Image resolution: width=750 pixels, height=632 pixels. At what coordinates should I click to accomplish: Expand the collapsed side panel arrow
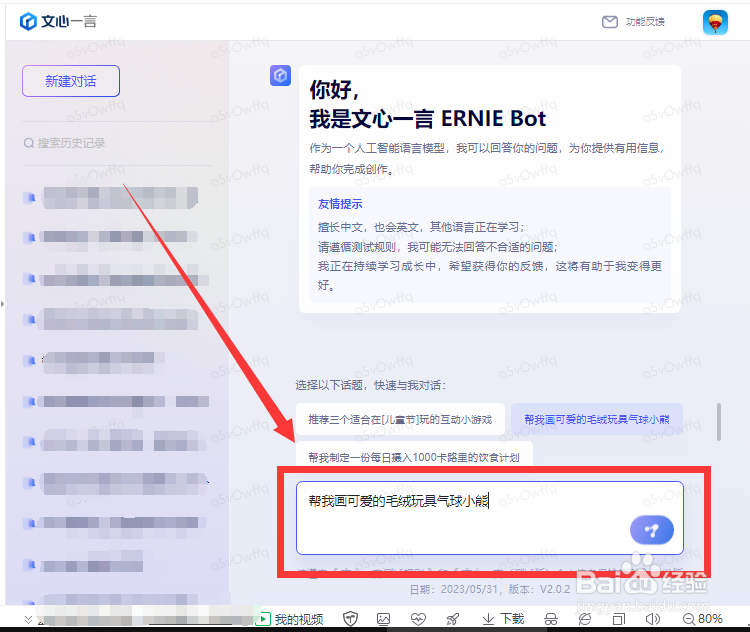(2, 304)
